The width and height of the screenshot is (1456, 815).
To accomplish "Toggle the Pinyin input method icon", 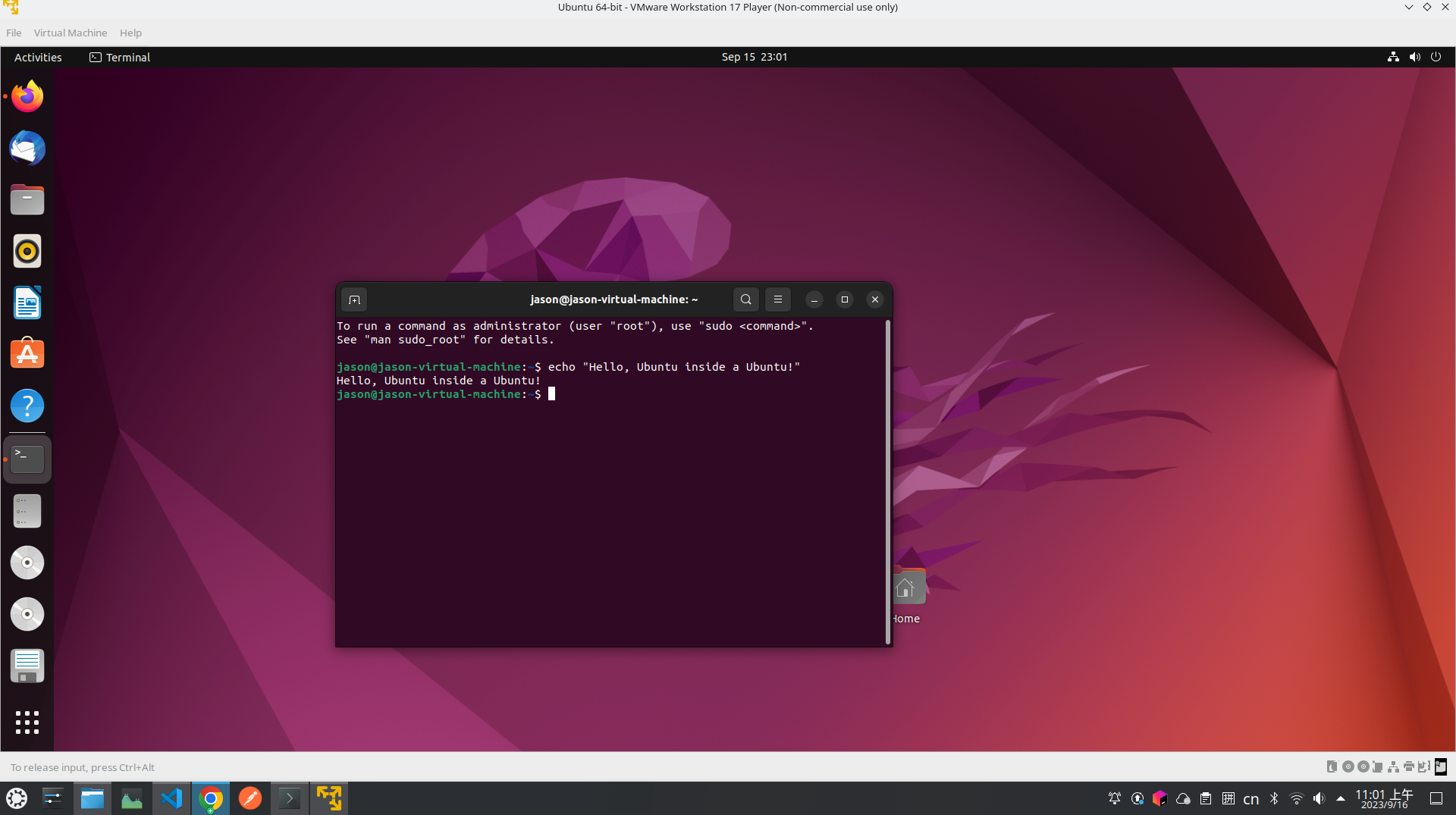I will [1228, 798].
